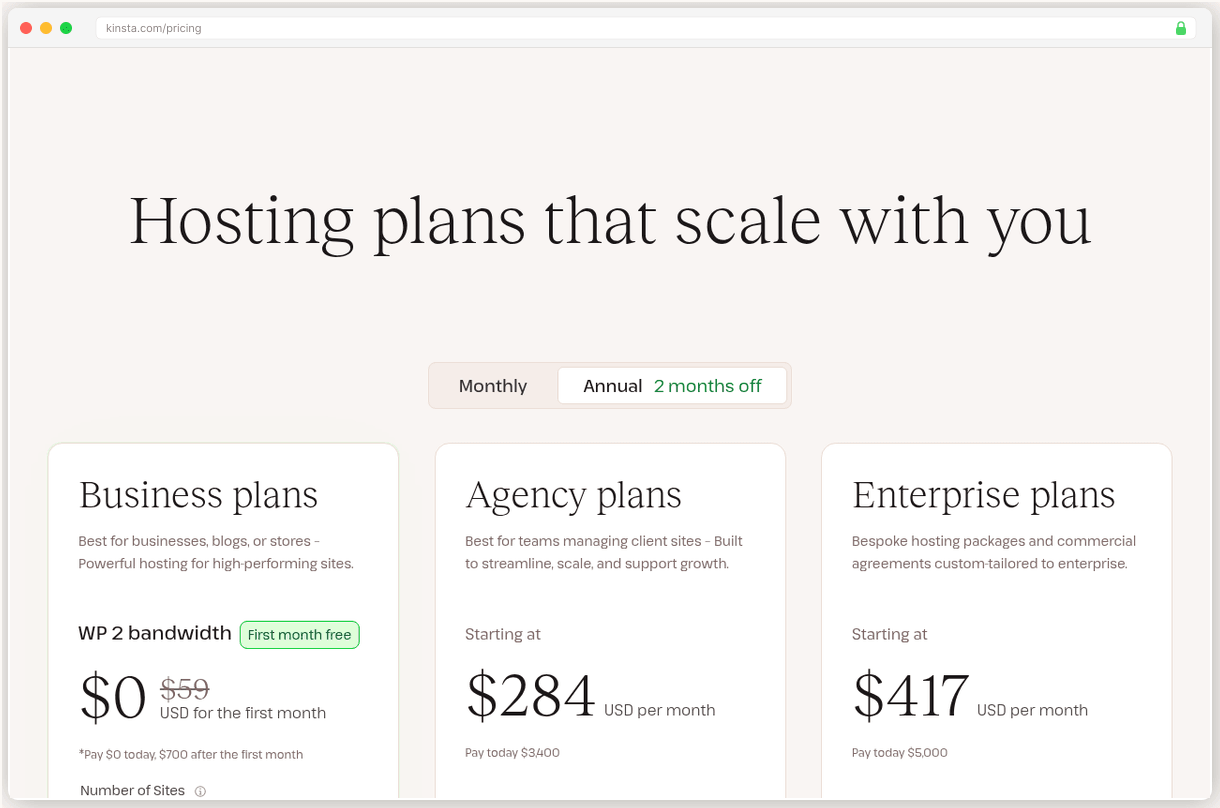Image resolution: width=1220 pixels, height=808 pixels.
Task: Open the green circle window control
Action: pyautogui.click(x=65, y=28)
